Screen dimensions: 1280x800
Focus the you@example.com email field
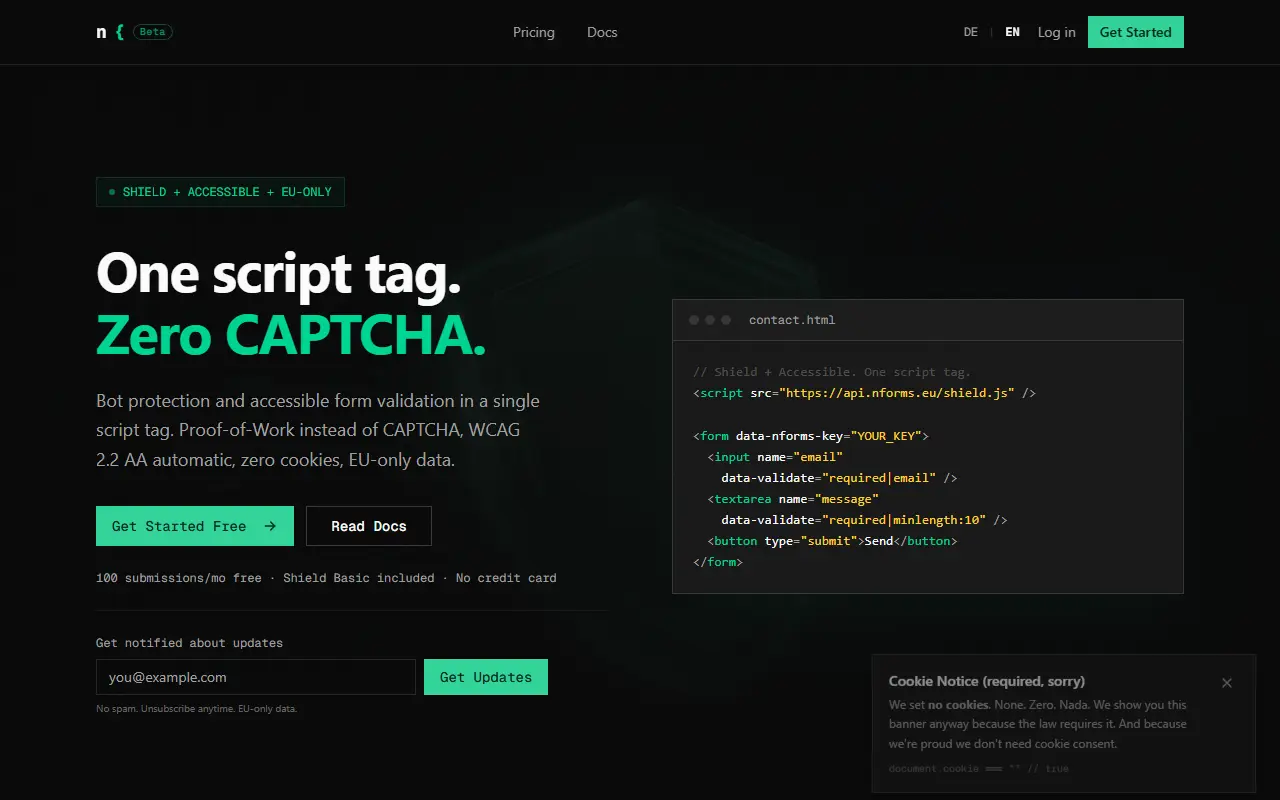pos(256,677)
